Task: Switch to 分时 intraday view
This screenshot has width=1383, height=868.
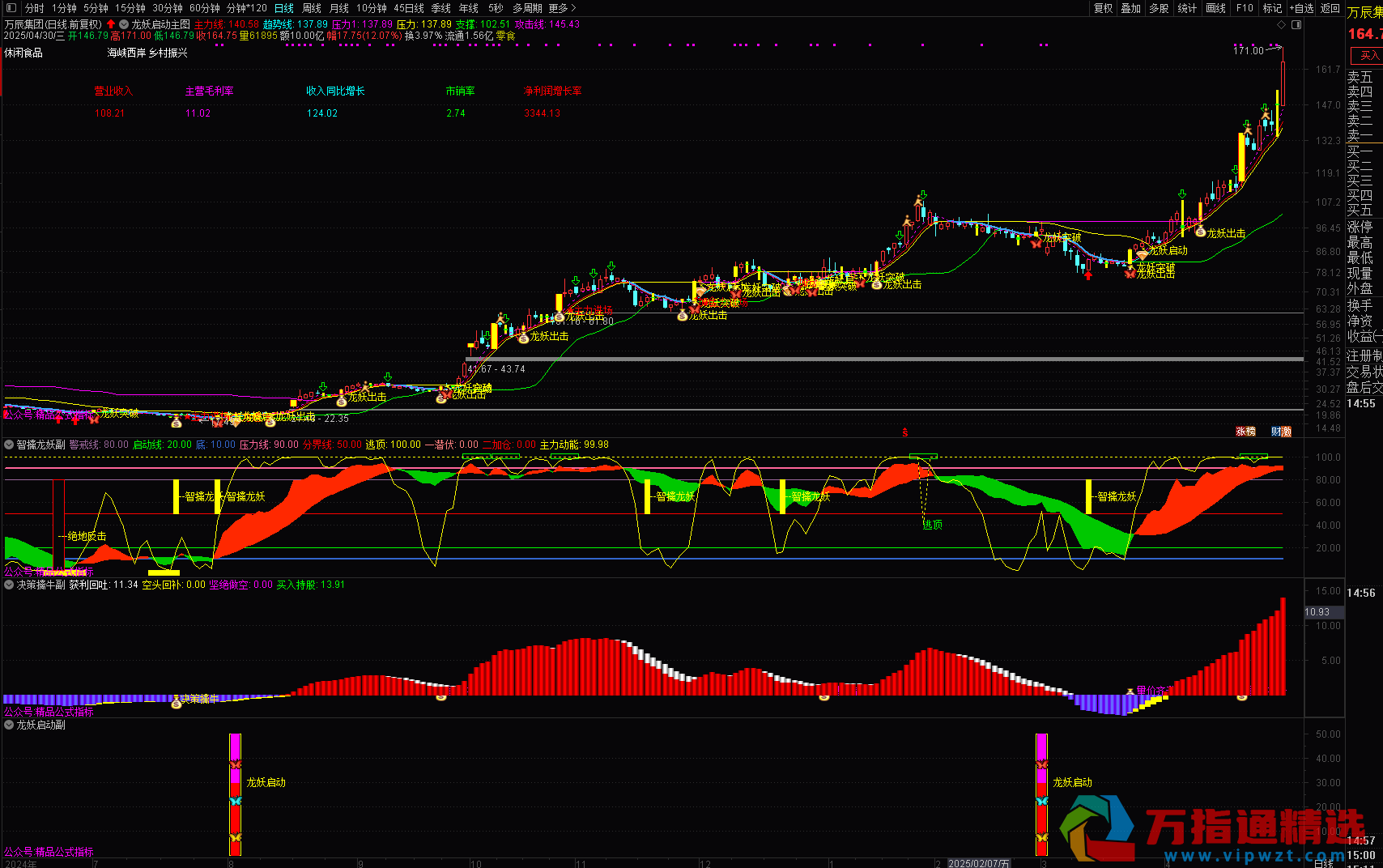Action: pyautogui.click(x=35, y=8)
